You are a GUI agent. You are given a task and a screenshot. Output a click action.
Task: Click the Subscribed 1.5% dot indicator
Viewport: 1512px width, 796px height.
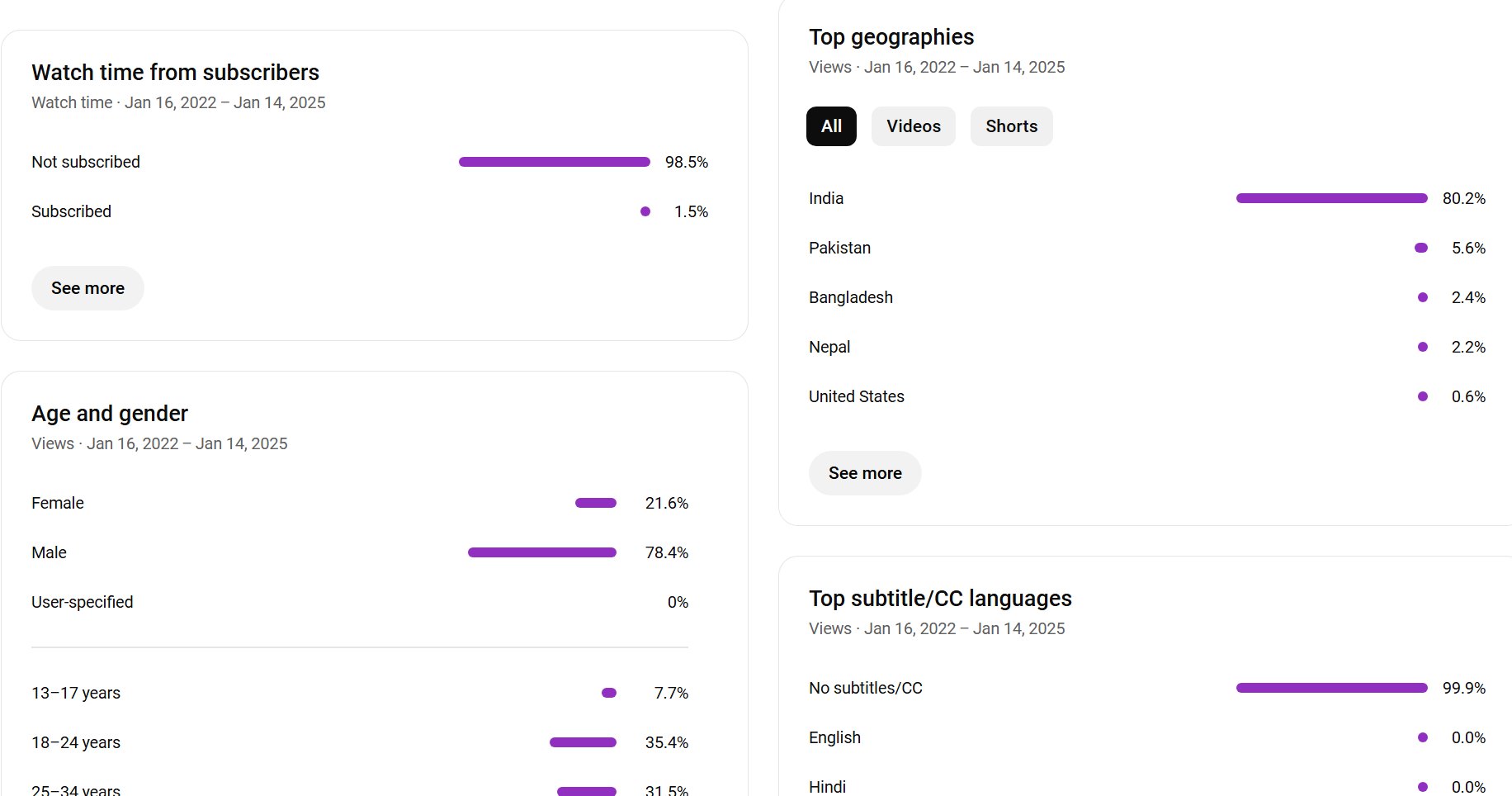point(645,211)
